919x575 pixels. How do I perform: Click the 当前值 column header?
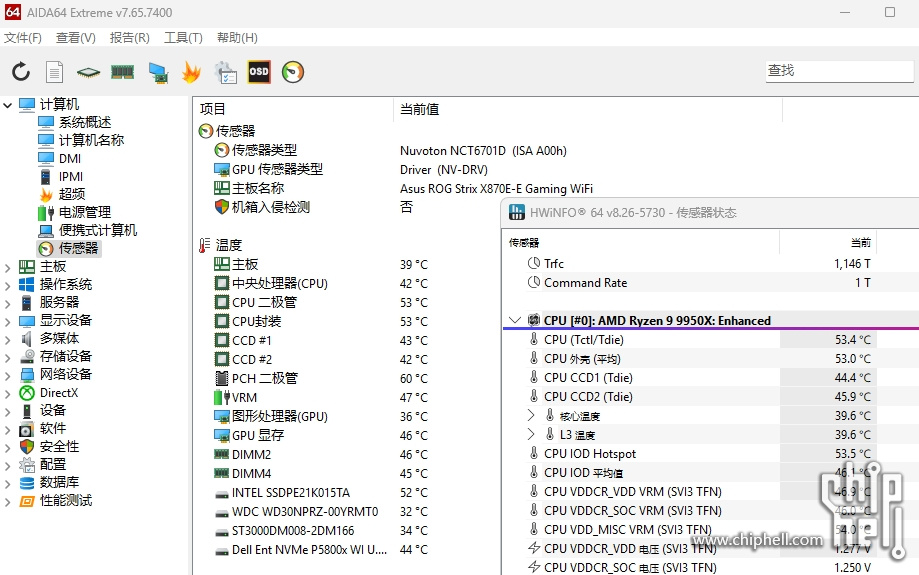[x=588, y=109]
